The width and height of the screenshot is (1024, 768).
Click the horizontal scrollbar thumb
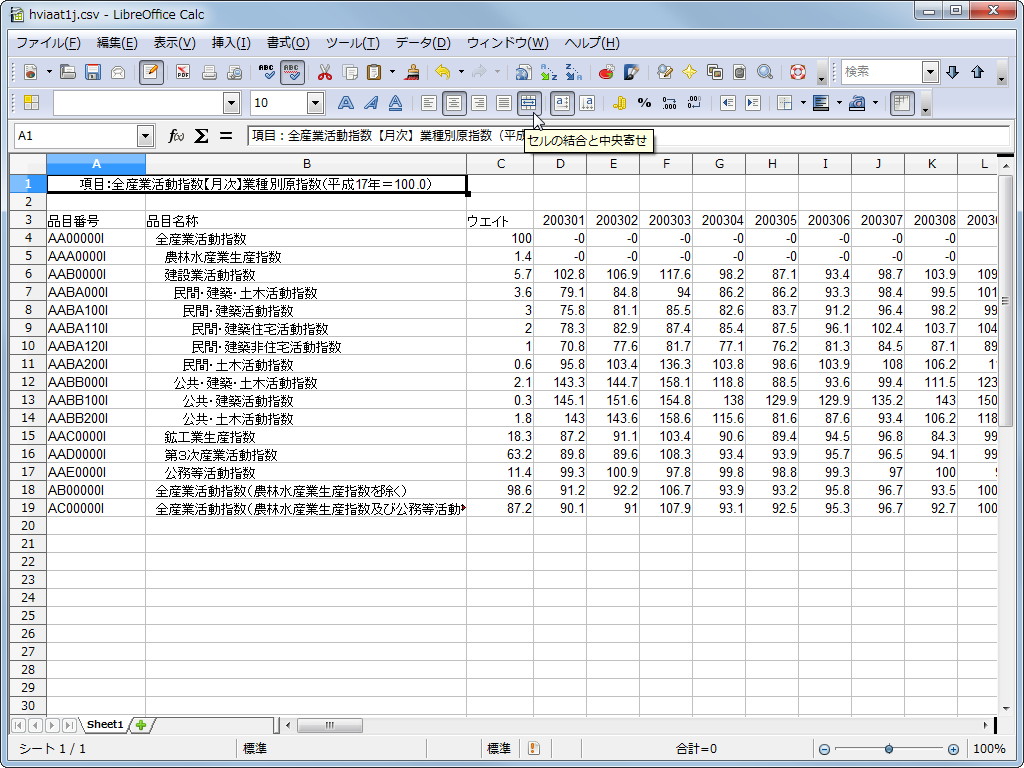pyautogui.click(x=329, y=724)
